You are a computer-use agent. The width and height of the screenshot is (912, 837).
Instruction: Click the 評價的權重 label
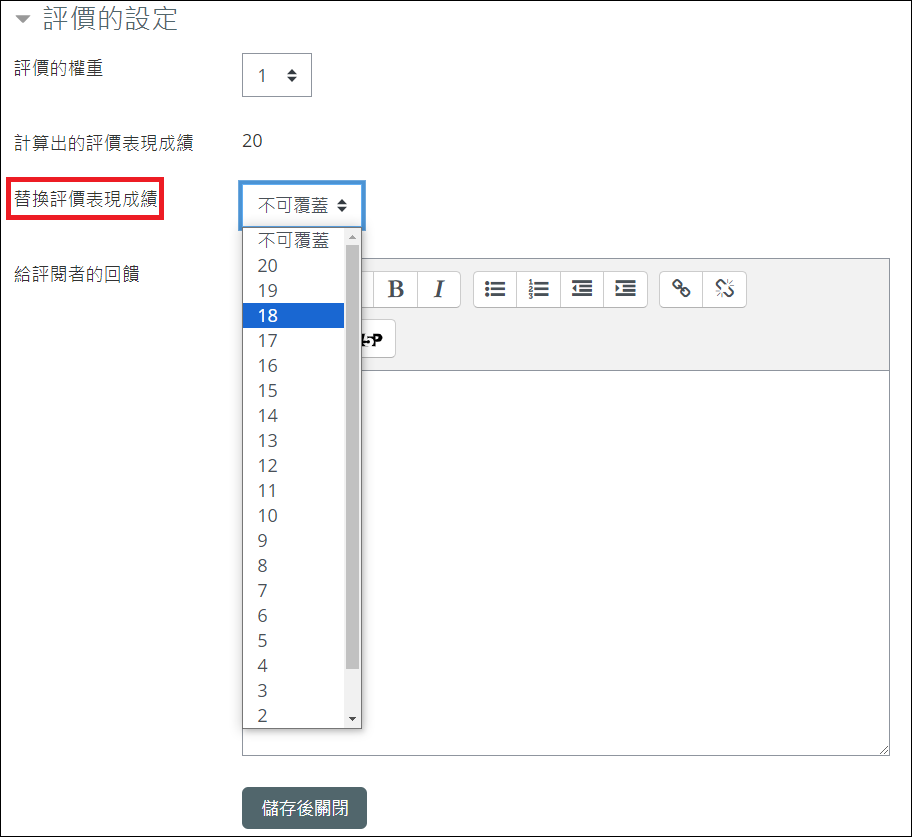click(x=59, y=68)
